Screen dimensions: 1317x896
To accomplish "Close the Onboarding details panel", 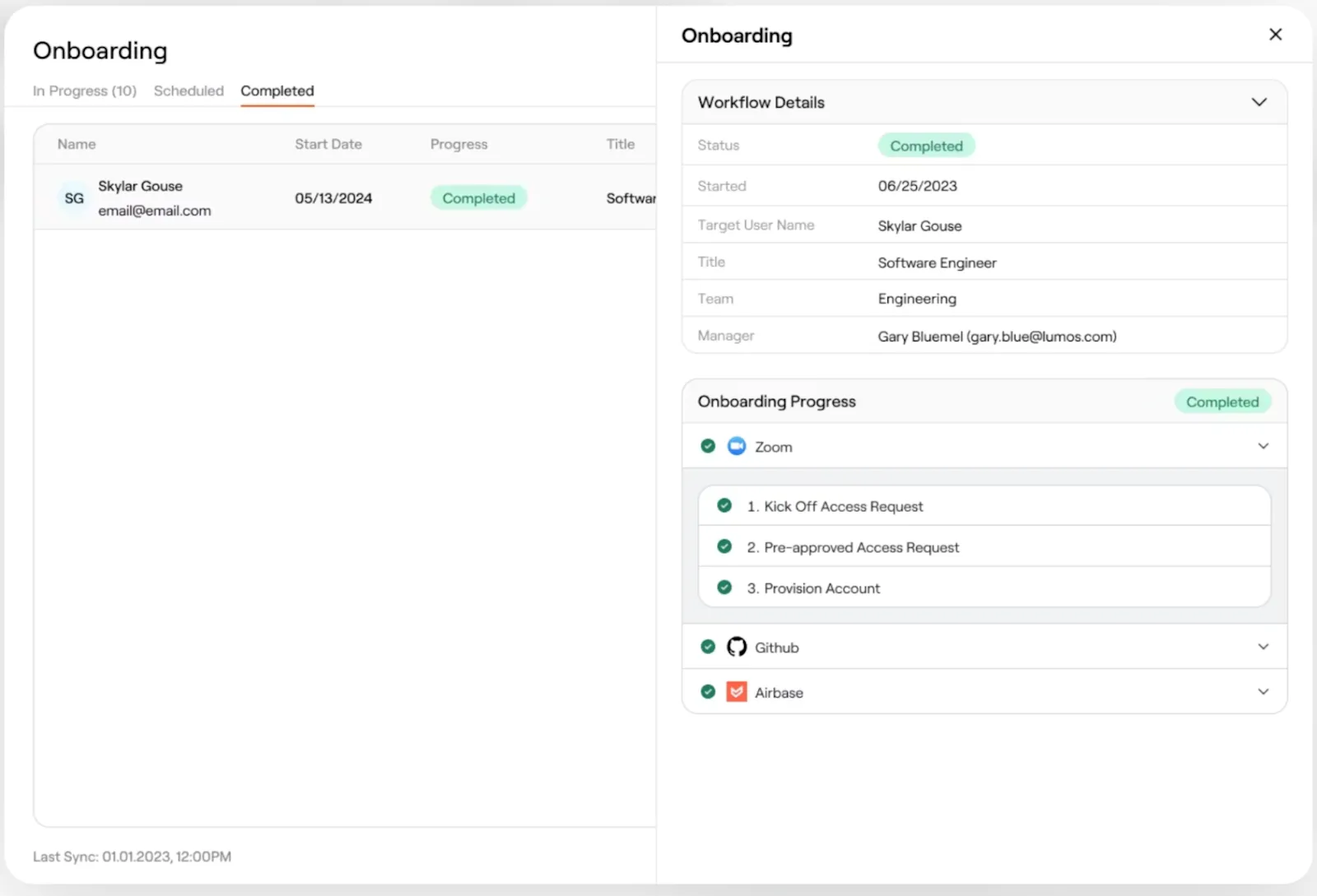I will click(1275, 35).
